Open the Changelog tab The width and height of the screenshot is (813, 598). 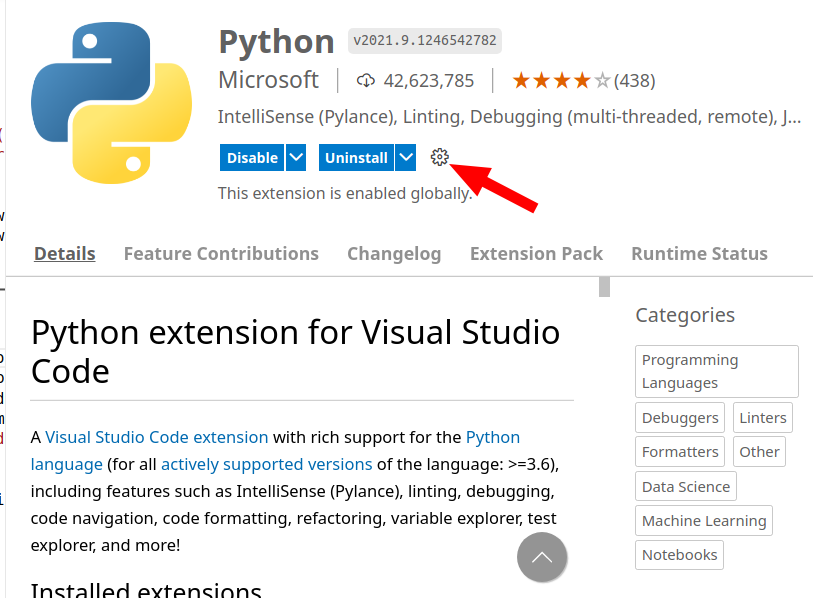click(394, 254)
